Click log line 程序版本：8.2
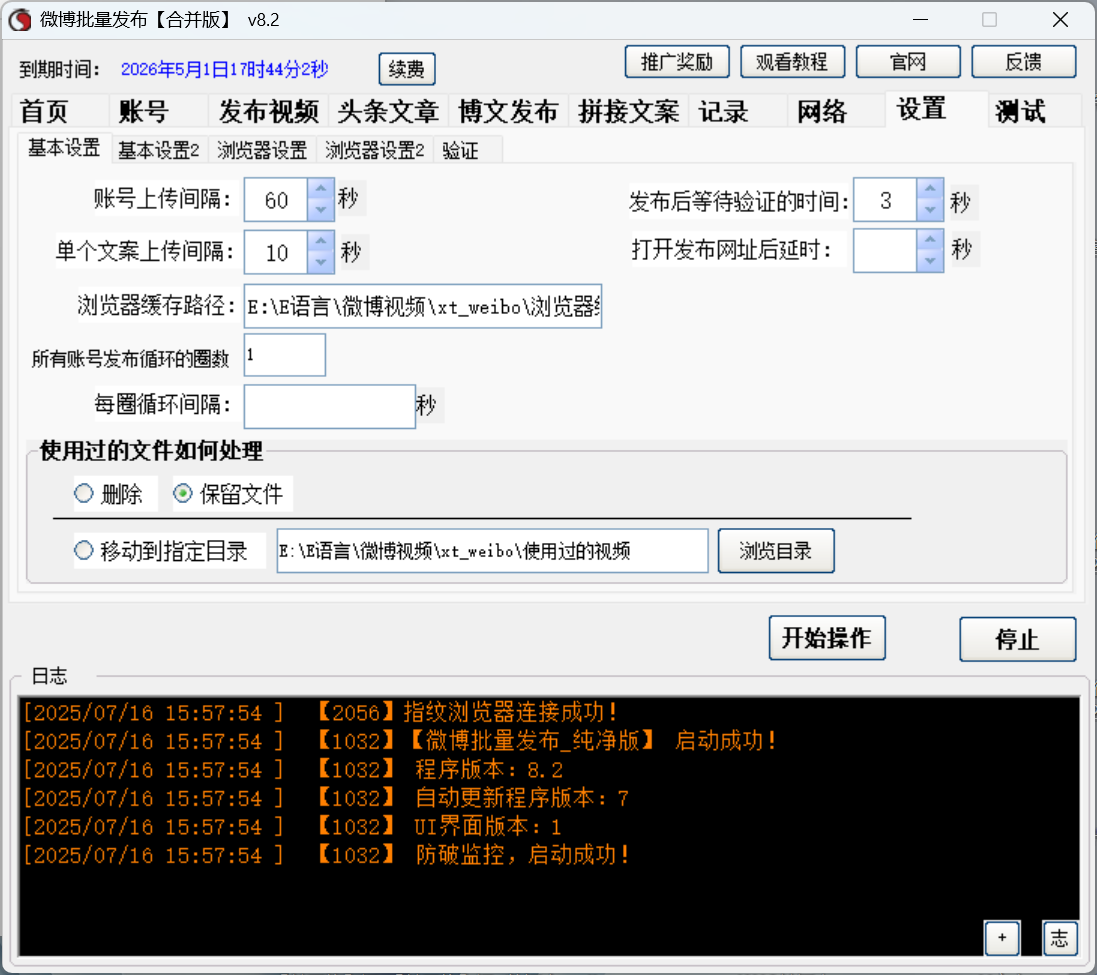The width and height of the screenshot is (1097, 975). pos(489,769)
